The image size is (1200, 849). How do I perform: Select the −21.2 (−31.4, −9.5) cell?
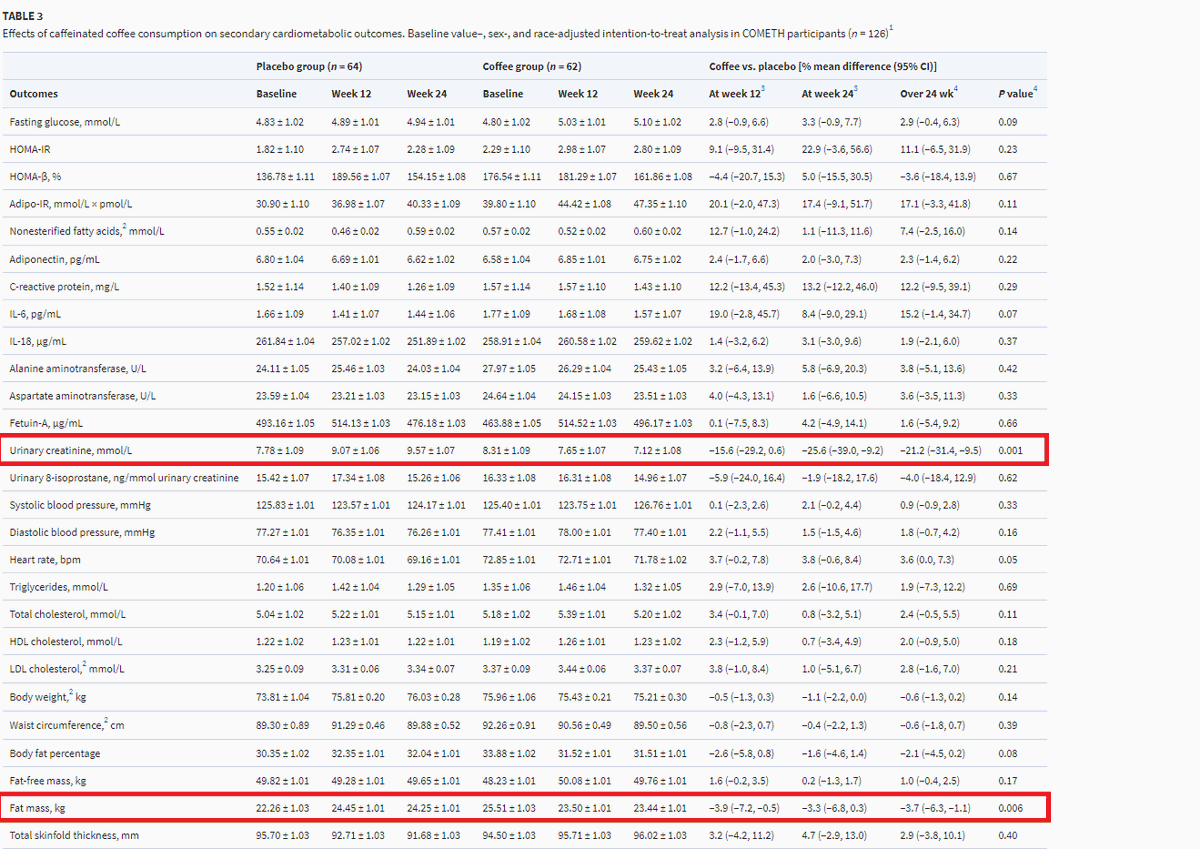(942, 451)
